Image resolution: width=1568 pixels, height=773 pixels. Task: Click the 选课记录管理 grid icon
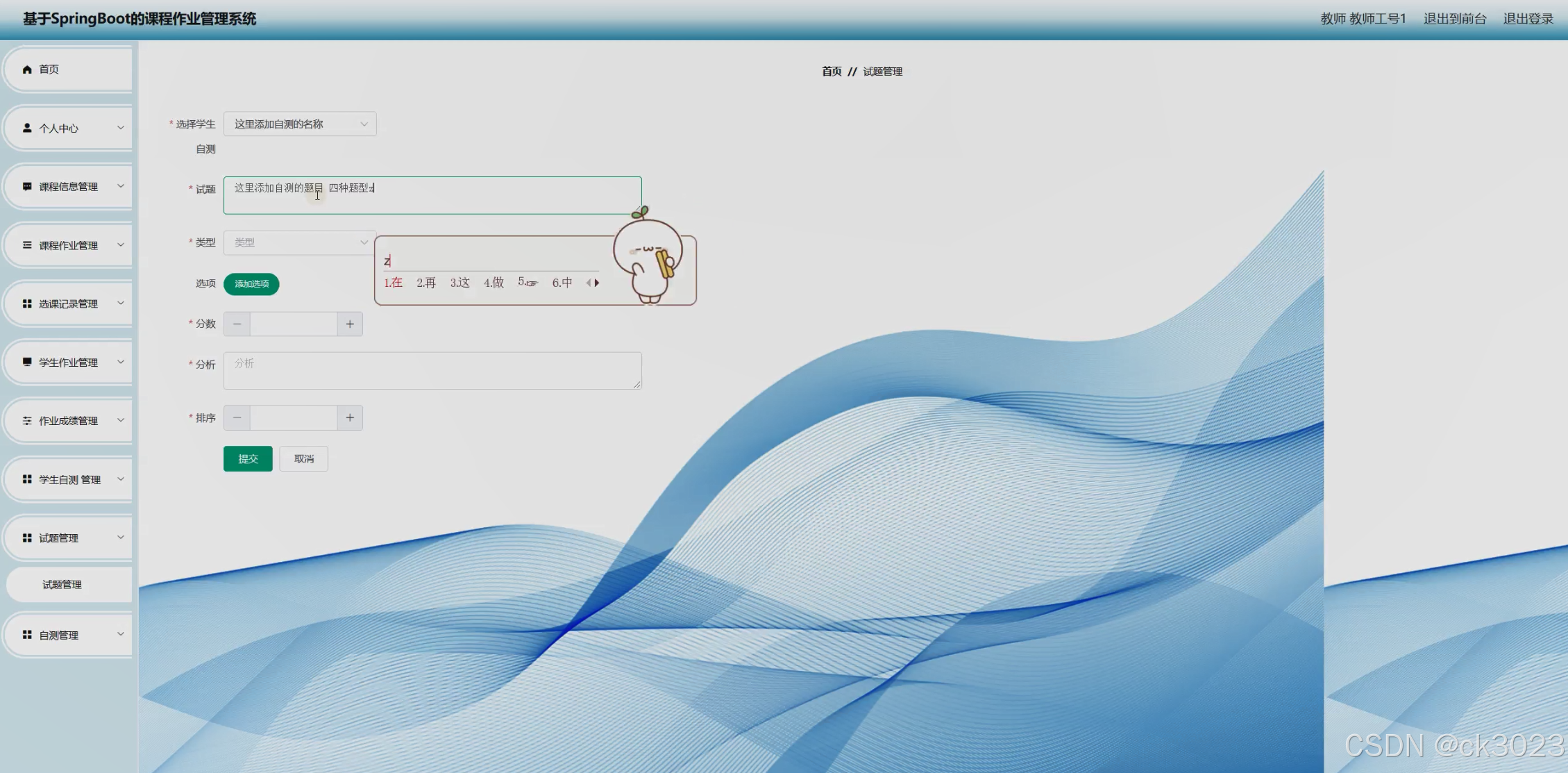coord(27,304)
